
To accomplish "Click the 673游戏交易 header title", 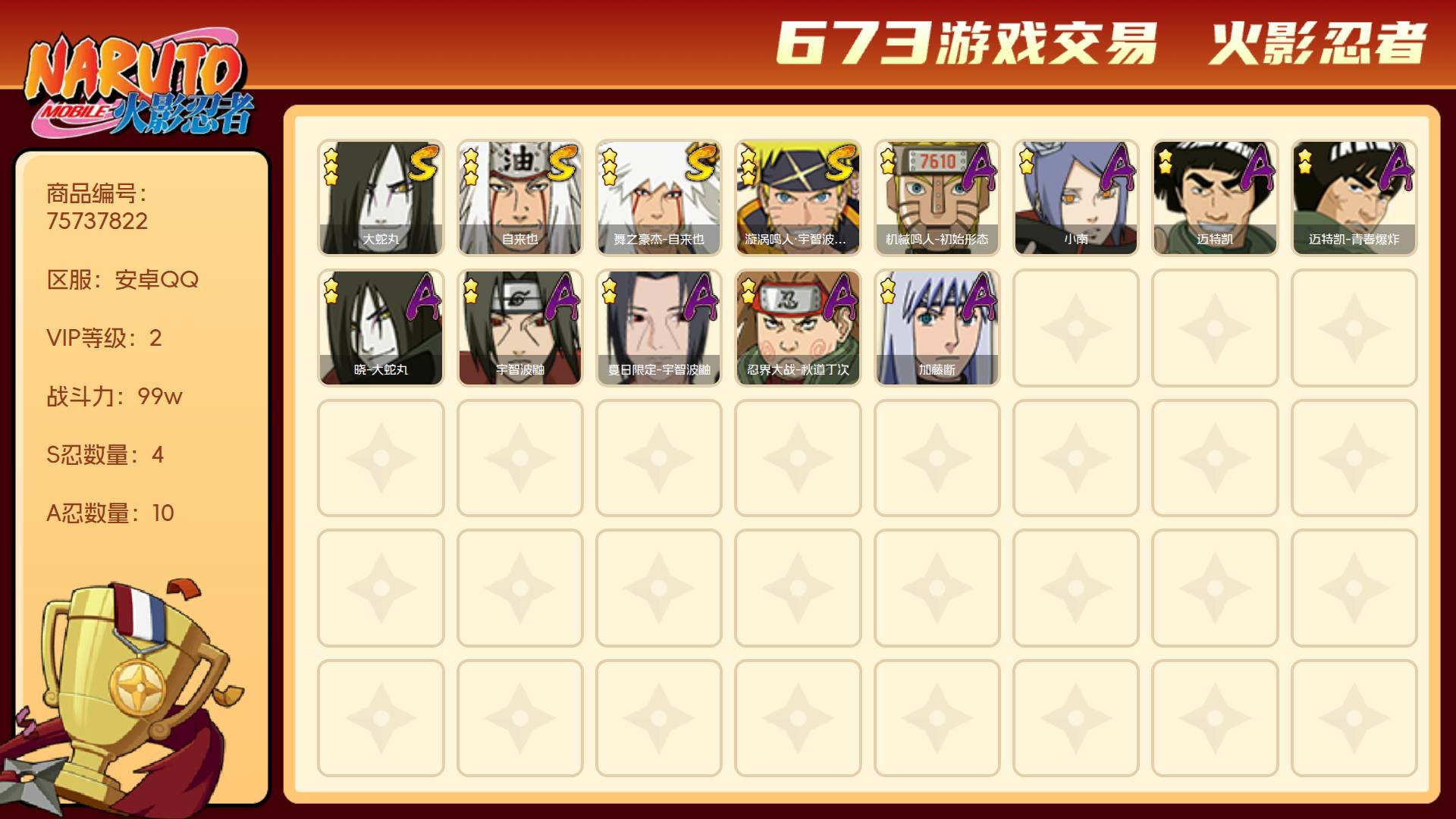I will [967, 43].
